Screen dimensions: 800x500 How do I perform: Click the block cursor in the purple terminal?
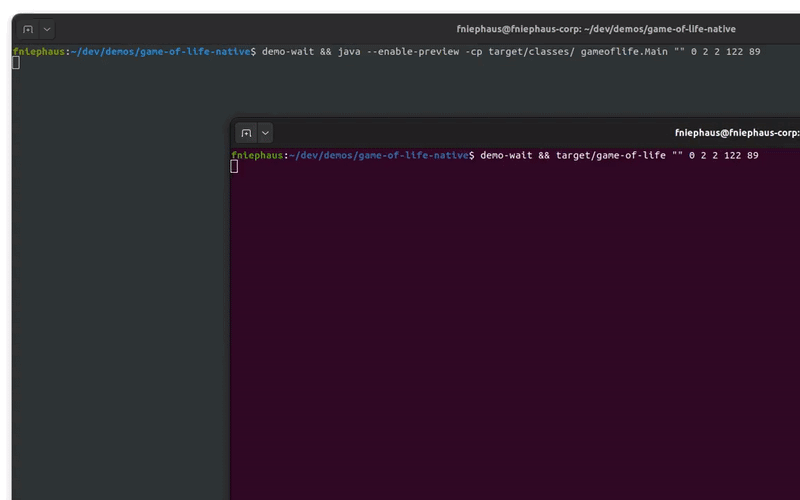[x=235, y=166]
